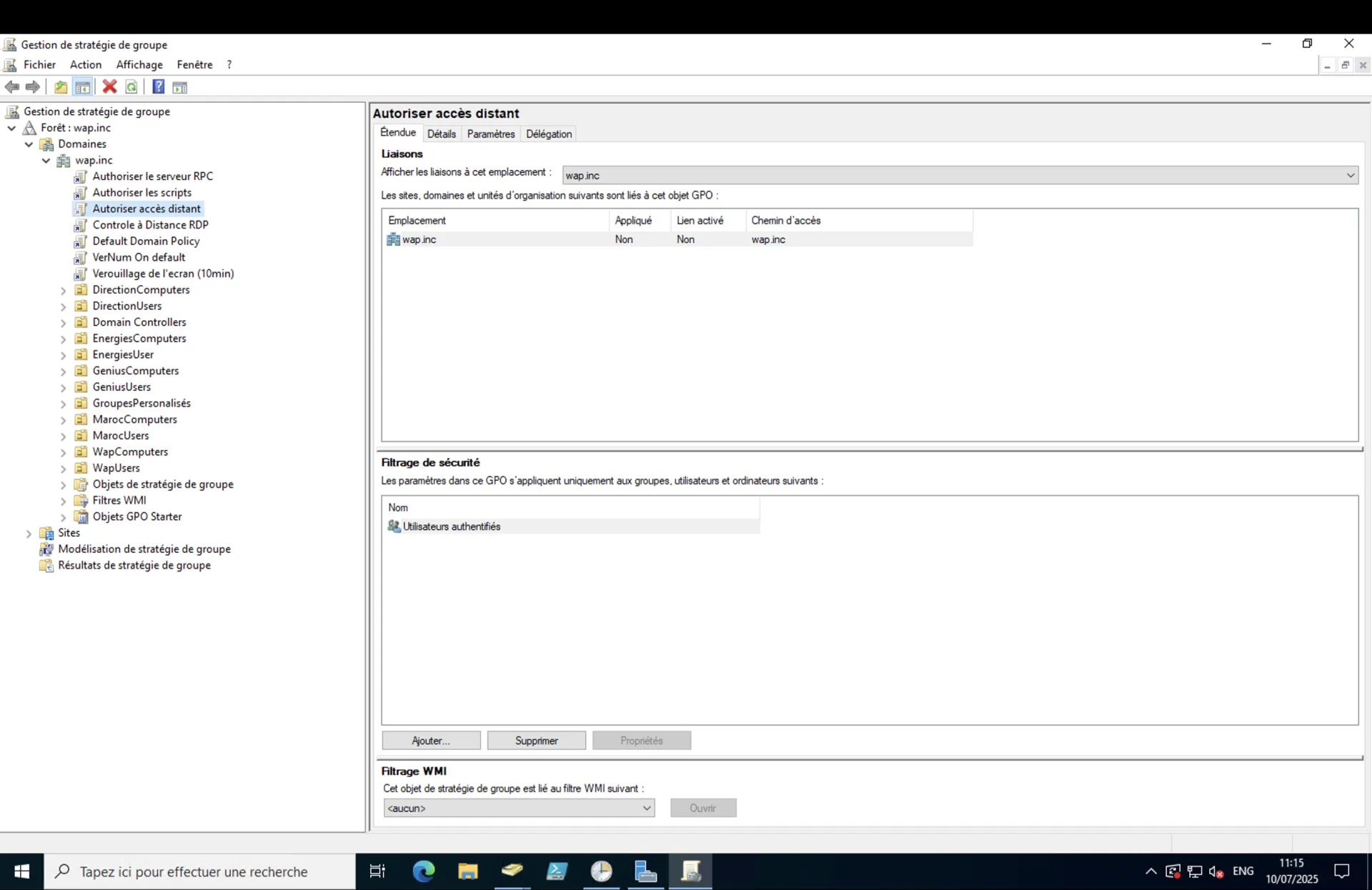Screen dimensions: 1372x890
Task: Open the Fichier menu
Action: (x=39, y=64)
